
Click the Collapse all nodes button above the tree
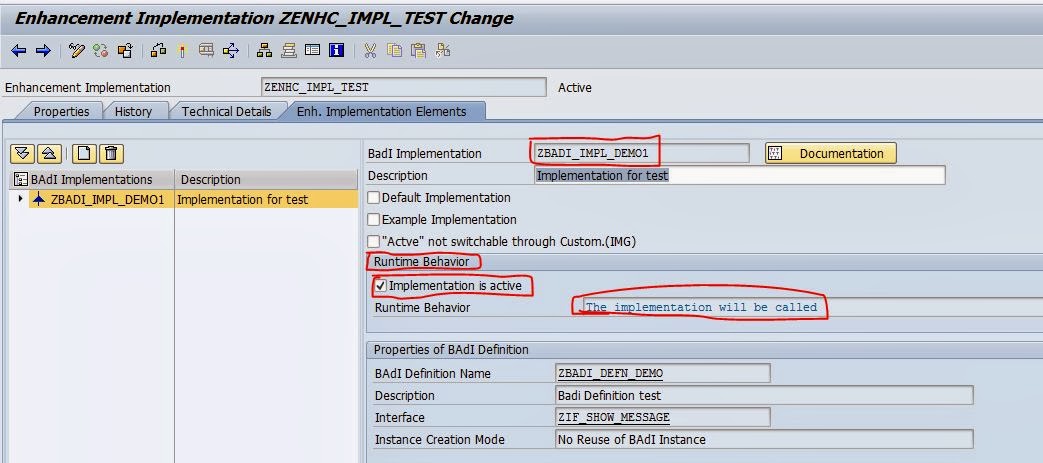pos(48,153)
